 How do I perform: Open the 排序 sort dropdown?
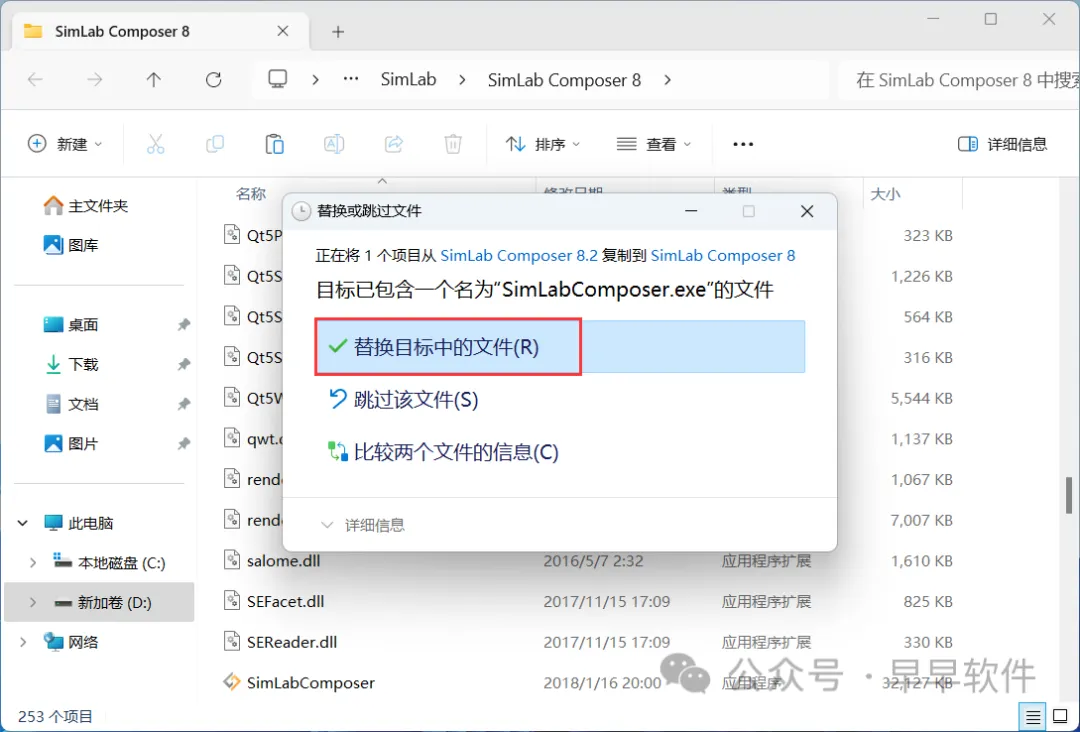coord(543,144)
